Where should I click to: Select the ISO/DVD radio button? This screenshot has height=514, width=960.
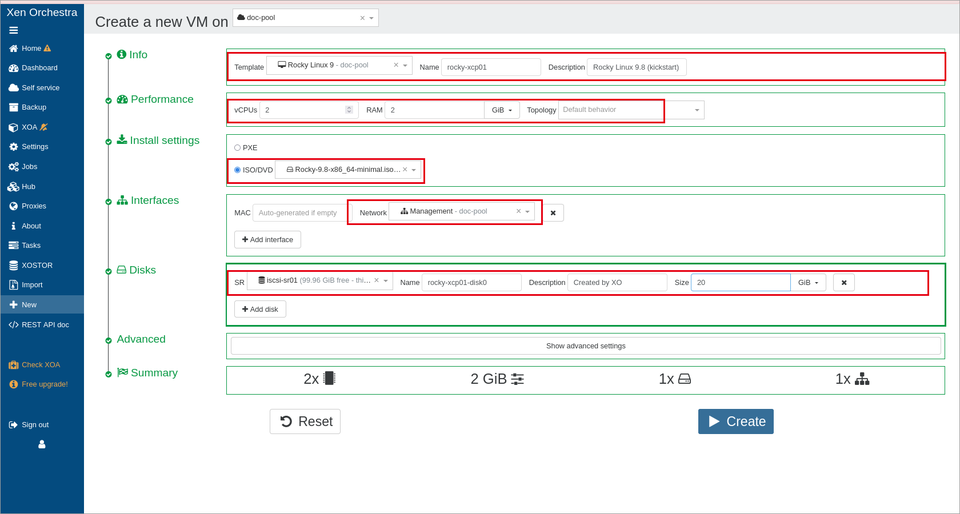238,170
